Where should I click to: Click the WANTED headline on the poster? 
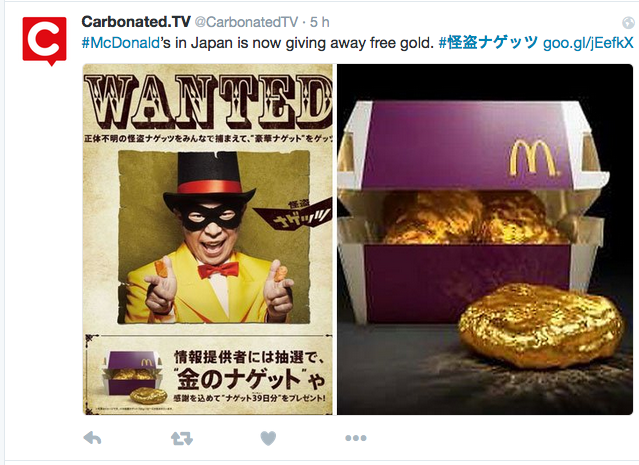208,102
